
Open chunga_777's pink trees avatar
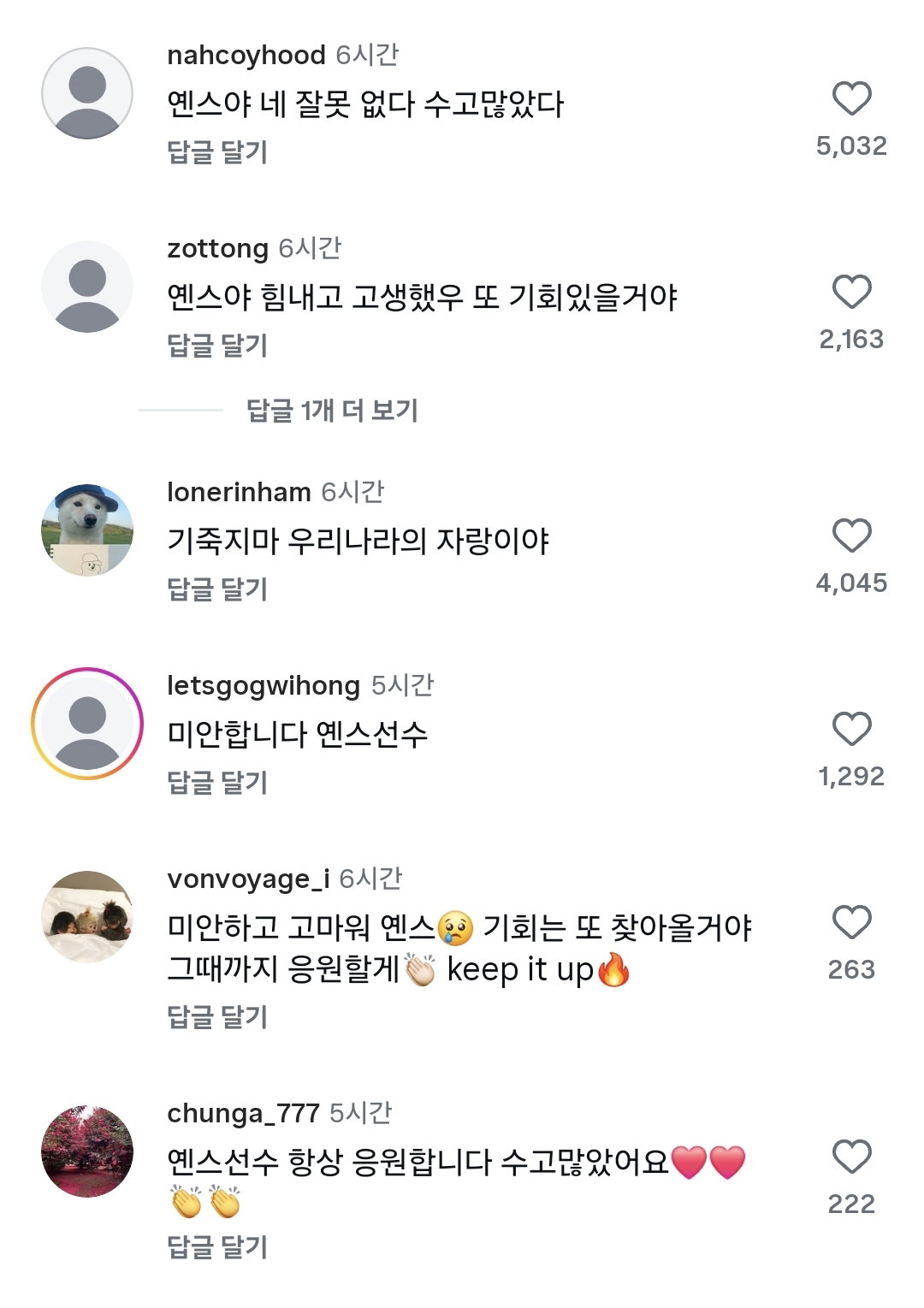point(87,1151)
